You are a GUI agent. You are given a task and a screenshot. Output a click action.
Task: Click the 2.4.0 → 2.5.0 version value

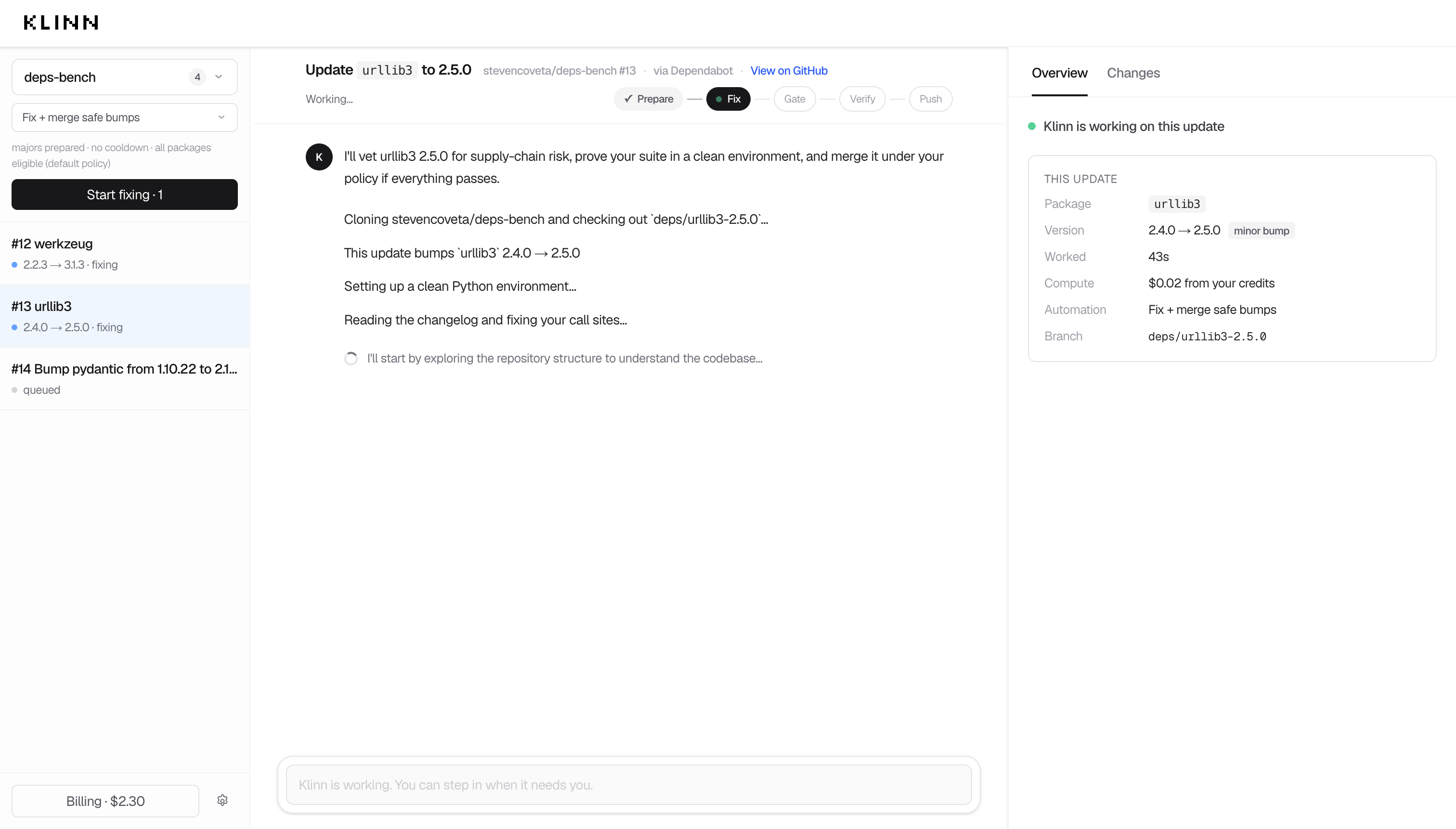1184,230
